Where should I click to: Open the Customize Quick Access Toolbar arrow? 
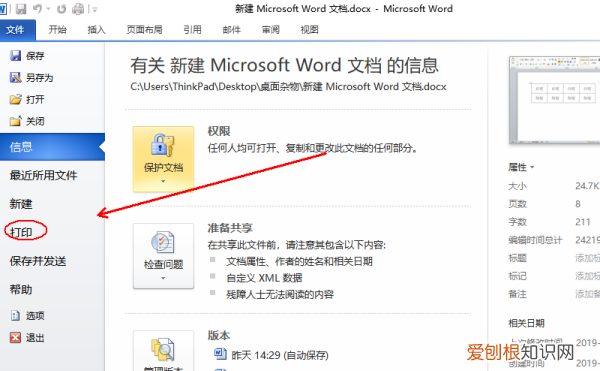pyautogui.click(x=95, y=9)
